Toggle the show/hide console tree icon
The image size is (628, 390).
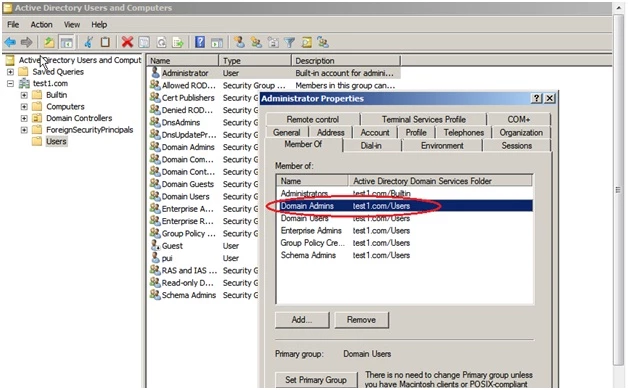point(66,42)
